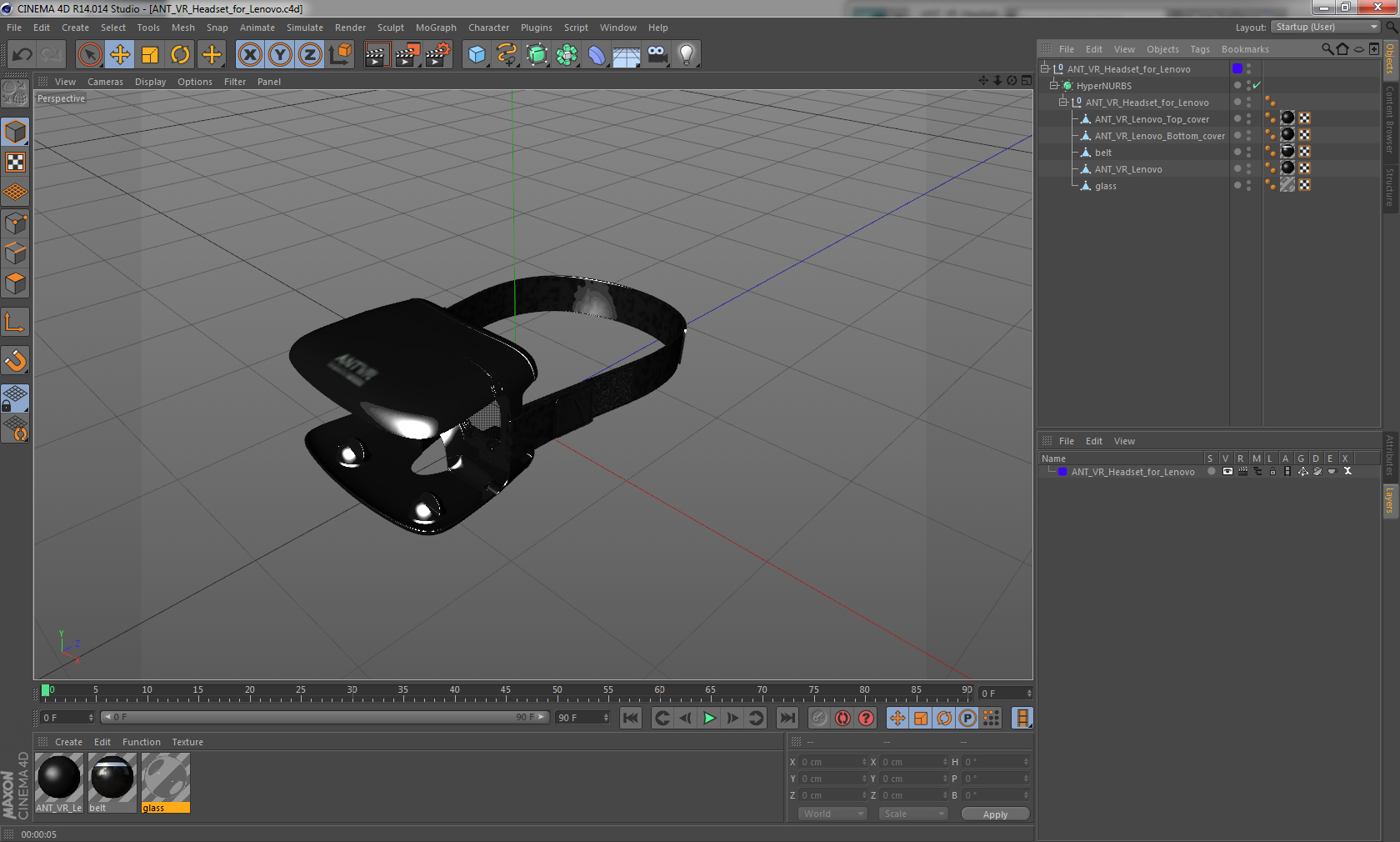Viewport: 1400px width, 842px height.
Task: Open the deformer objects icon
Action: point(597,55)
